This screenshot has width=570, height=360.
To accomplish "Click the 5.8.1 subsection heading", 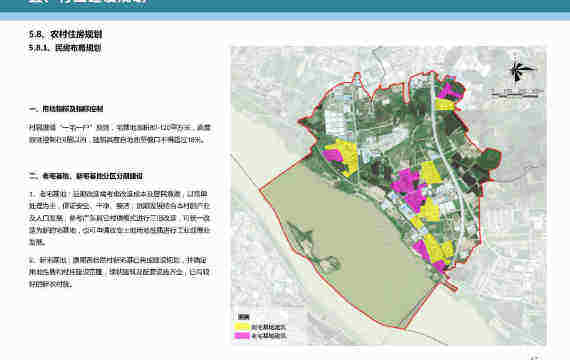I will (65, 48).
